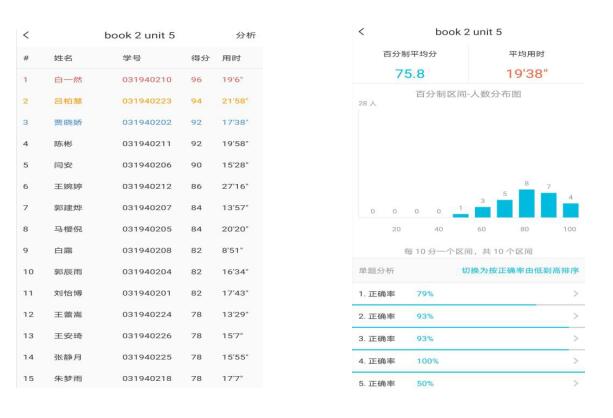Sort by 用时 column header
Image resolution: width=613 pixels, height=418 pixels.
click(x=231, y=58)
